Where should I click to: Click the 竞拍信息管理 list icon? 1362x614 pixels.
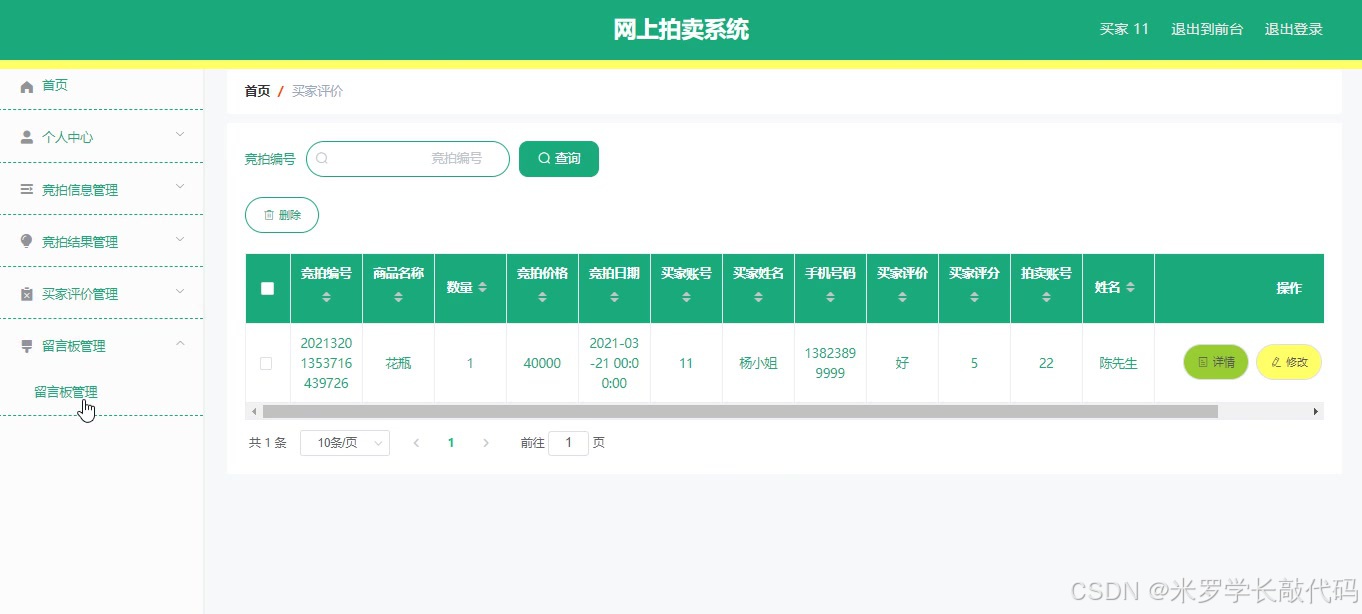coord(26,188)
